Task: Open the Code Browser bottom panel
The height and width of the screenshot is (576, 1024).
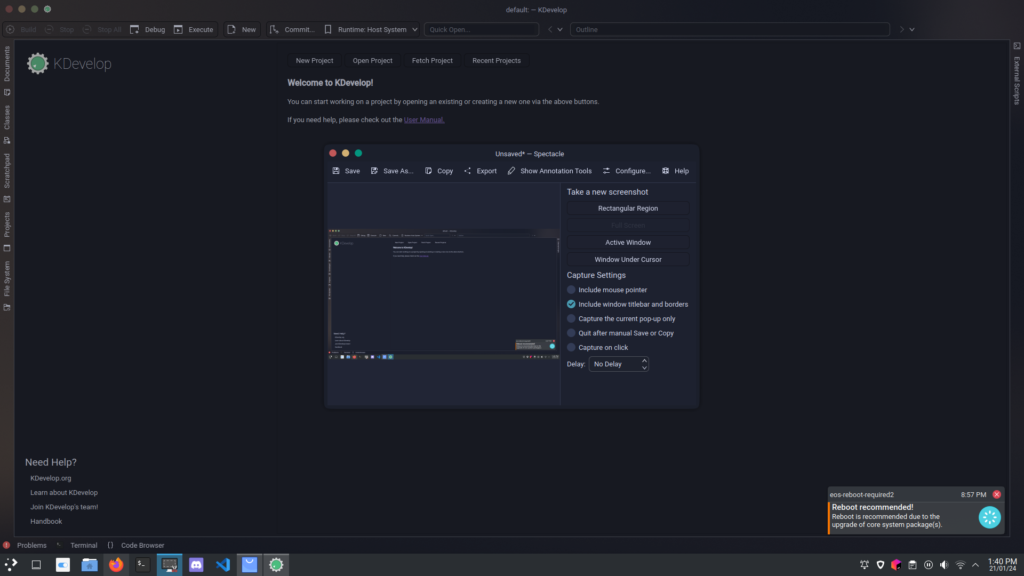Action: tap(136, 545)
